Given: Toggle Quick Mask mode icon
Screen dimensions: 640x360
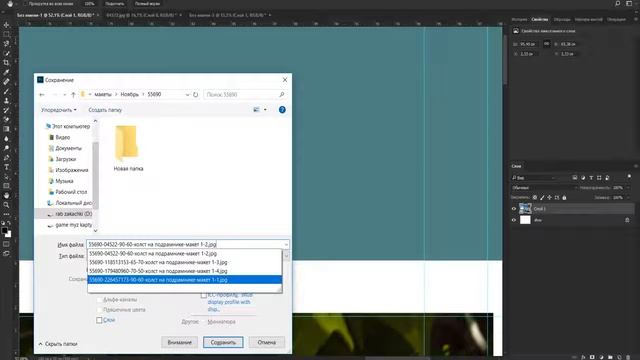Looking at the screenshot, I should [x=6, y=244].
